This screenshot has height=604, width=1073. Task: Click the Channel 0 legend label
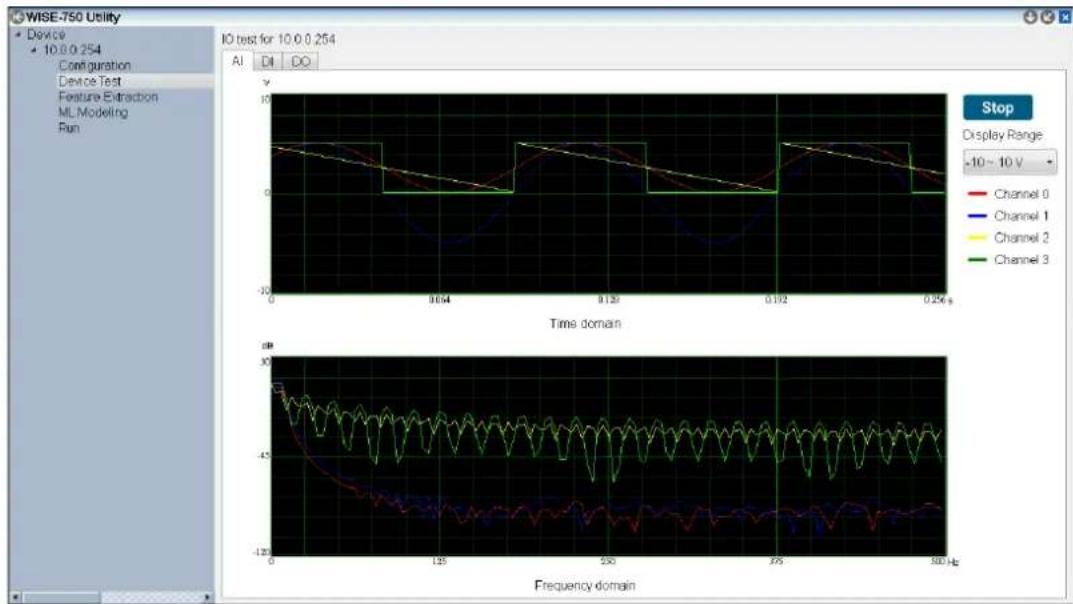pyautogui.click(x=1021, y=194)
